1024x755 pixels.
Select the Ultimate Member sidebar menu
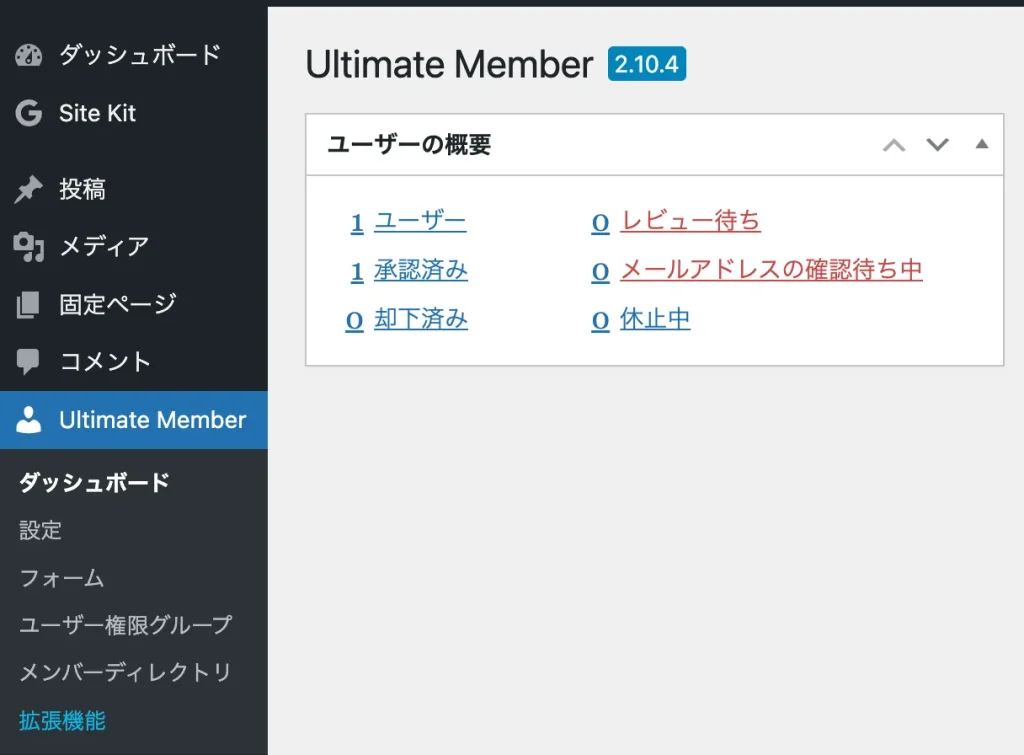click(134, 420)
